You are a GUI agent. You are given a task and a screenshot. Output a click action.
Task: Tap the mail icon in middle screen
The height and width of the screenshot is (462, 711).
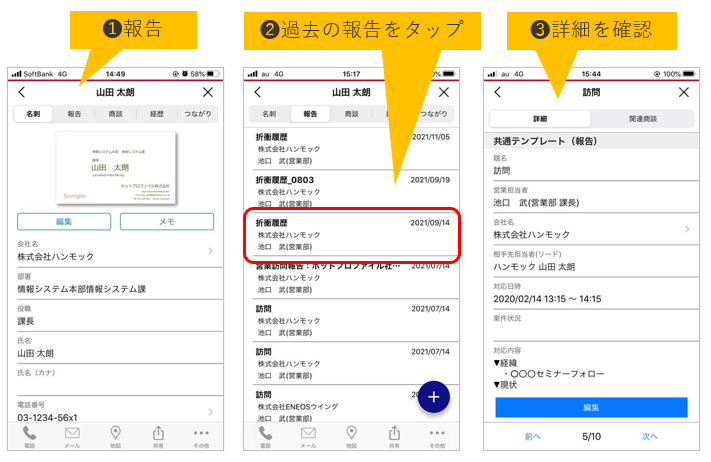[x=309, y=436]
